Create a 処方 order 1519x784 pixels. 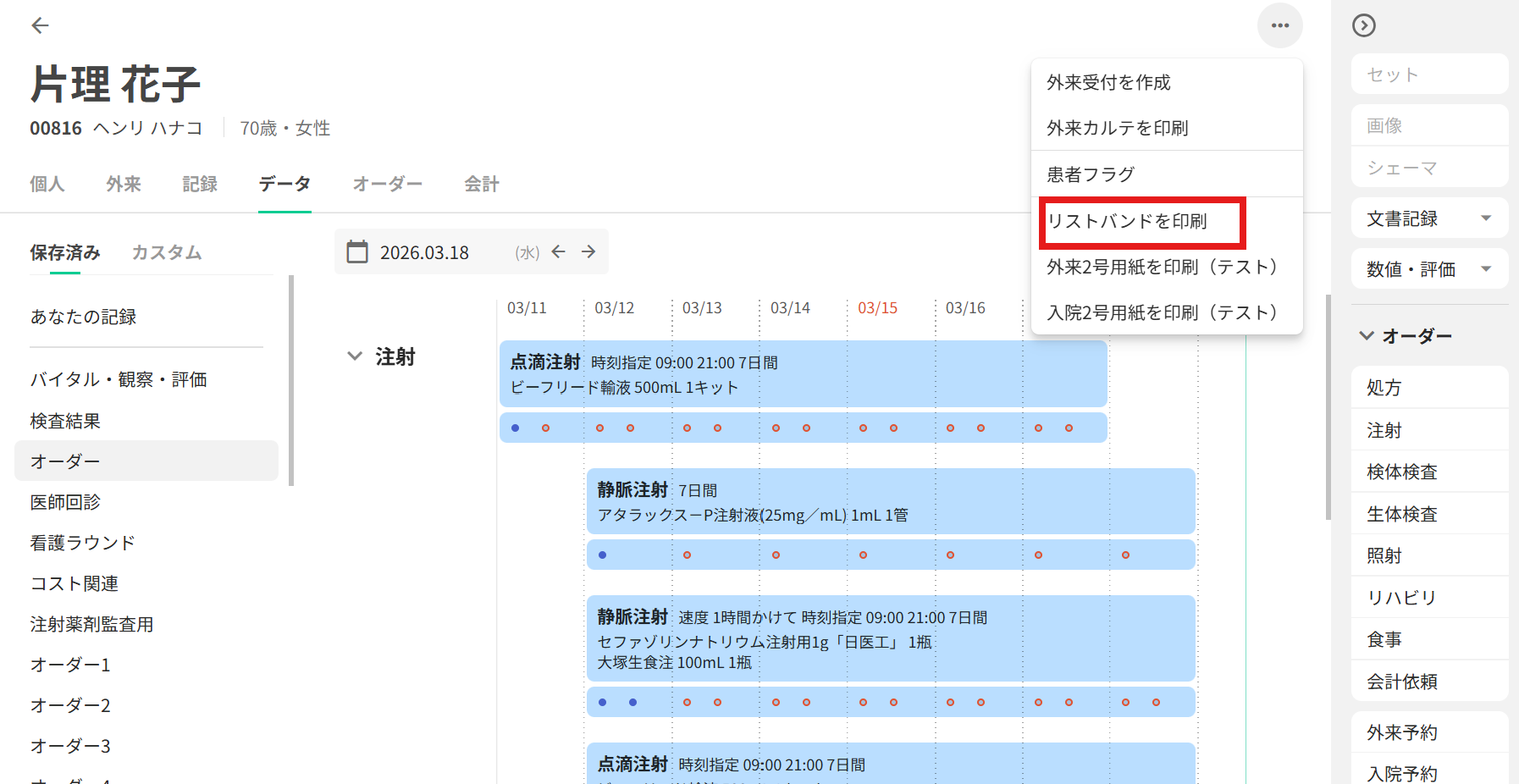1430,388
